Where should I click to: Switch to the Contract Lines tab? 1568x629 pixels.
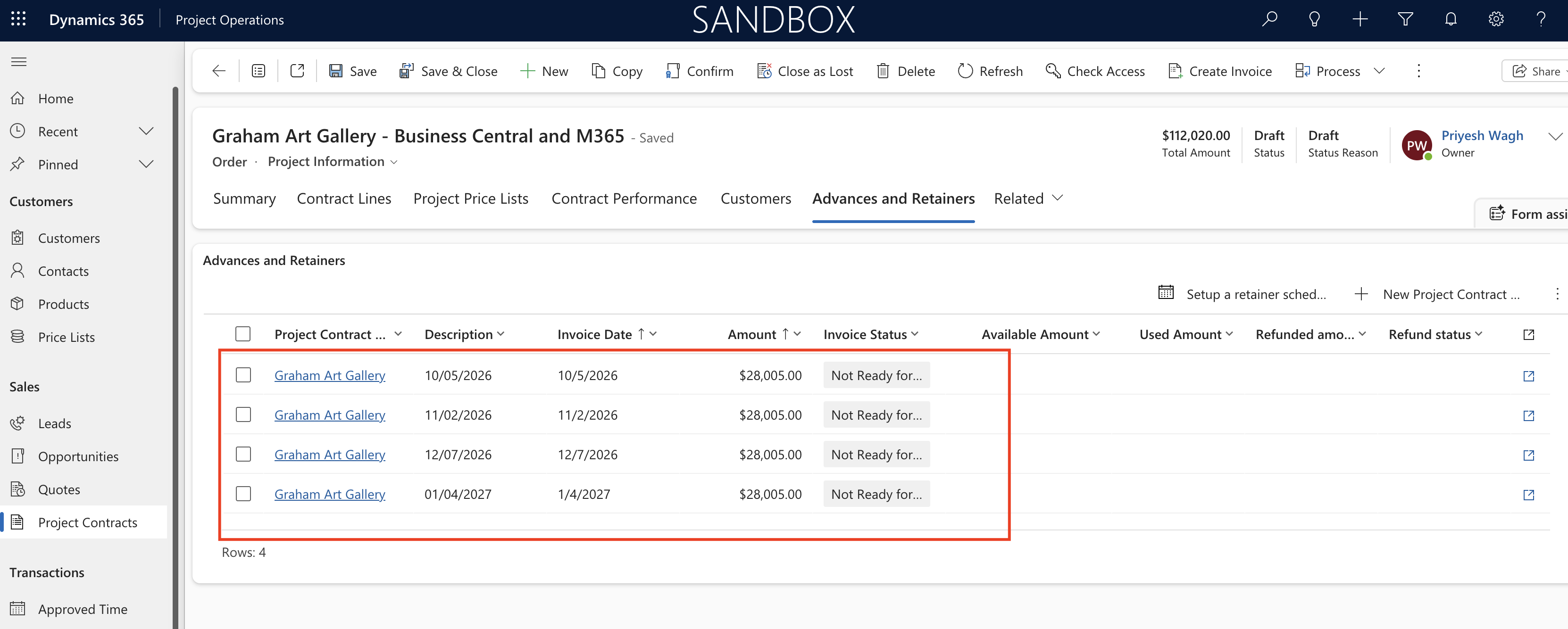tap(344, 199)
